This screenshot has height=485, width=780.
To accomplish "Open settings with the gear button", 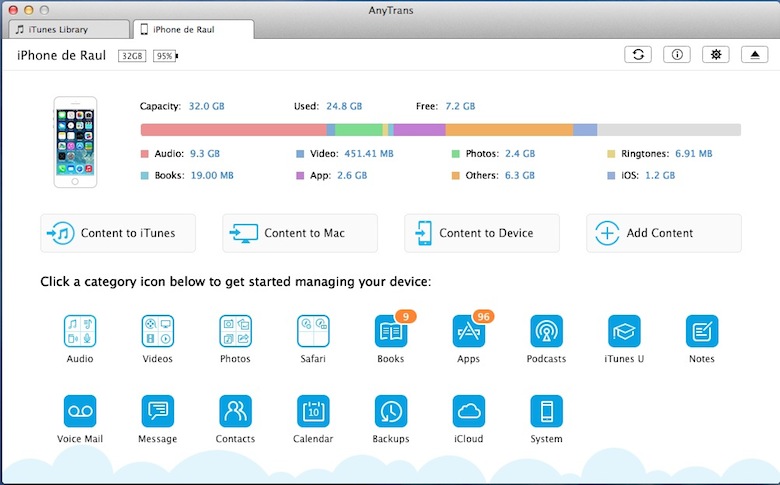I will tap(716, 55).
